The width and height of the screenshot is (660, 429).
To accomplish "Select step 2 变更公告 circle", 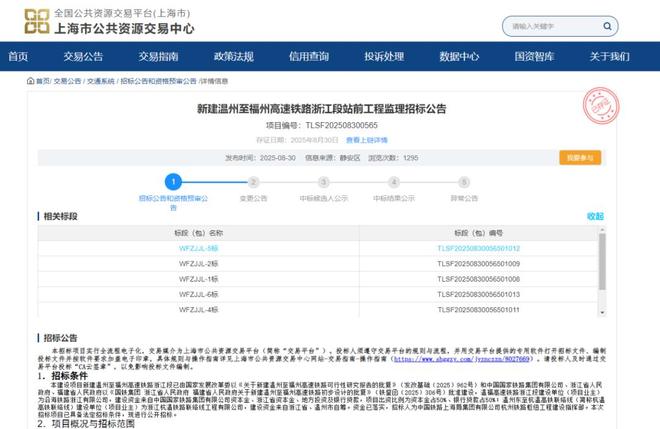I will point(253,182).
